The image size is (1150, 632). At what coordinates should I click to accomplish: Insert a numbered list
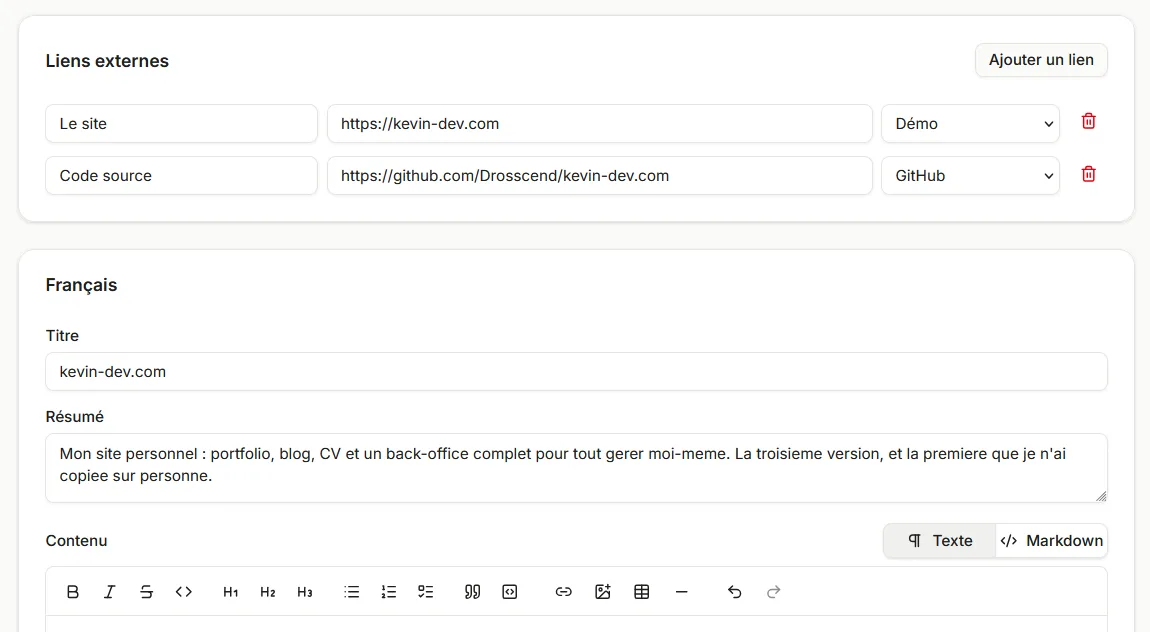389,592
